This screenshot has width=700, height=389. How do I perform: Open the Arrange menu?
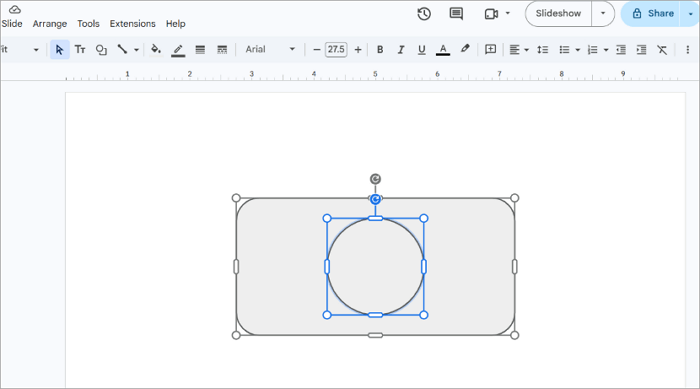tap(50, 24)
